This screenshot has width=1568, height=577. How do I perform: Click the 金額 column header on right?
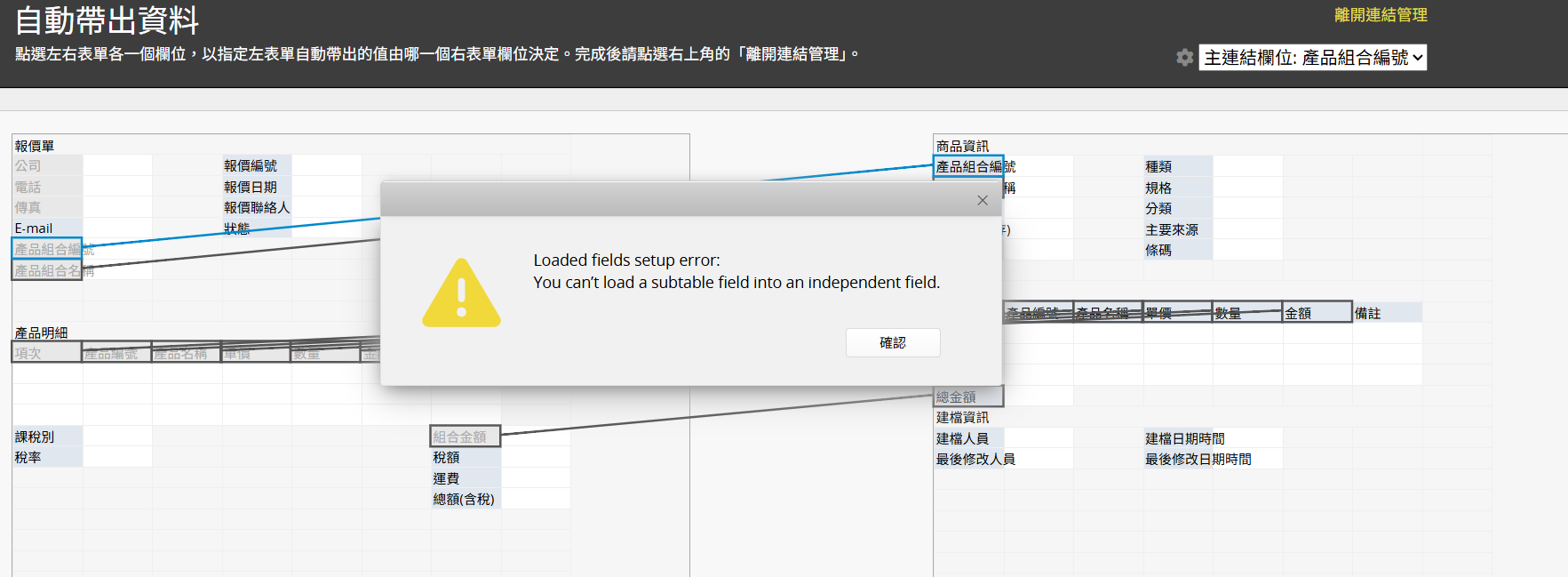[1317, 313]
